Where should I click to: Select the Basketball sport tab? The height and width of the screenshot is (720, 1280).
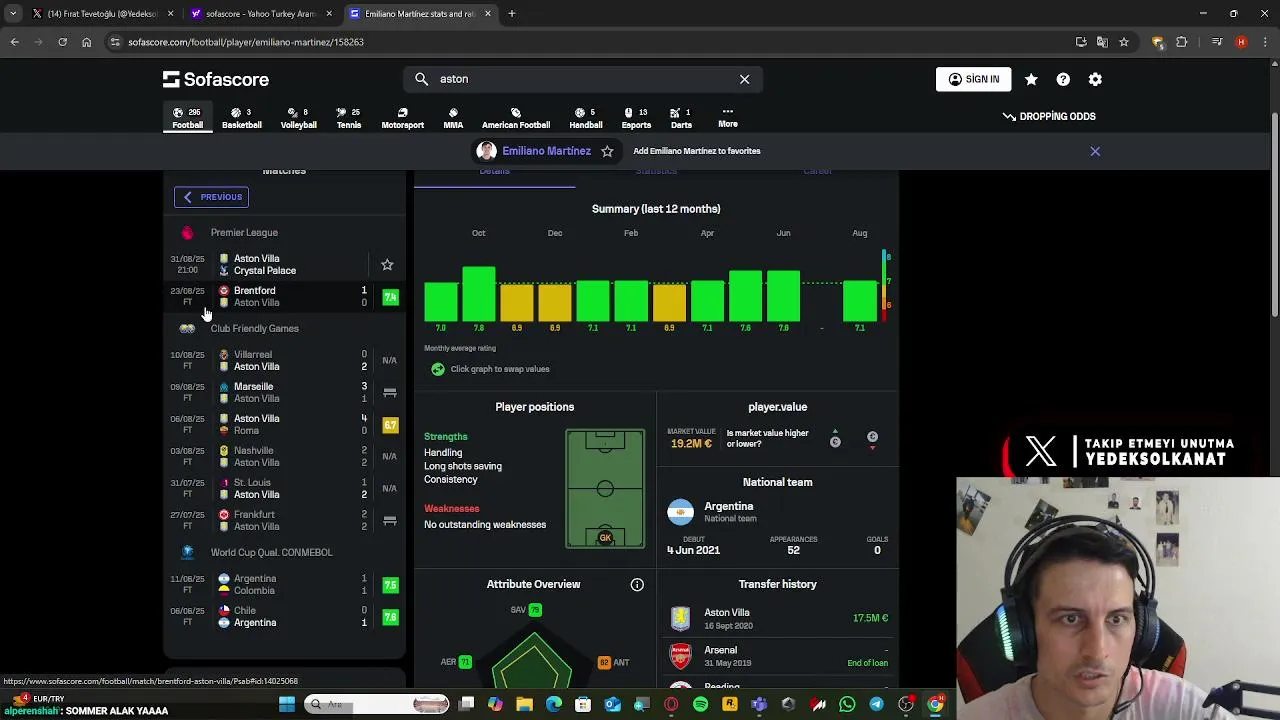(241, 118)
